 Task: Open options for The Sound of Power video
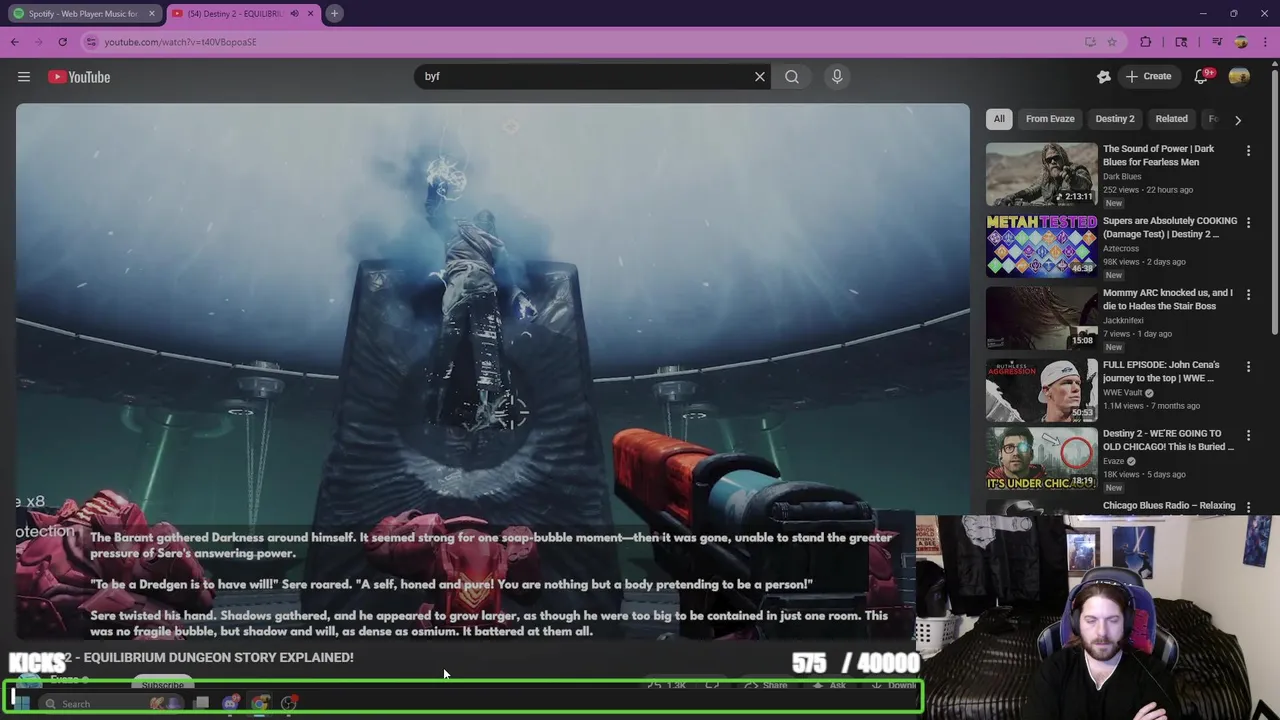[1248, 151]
